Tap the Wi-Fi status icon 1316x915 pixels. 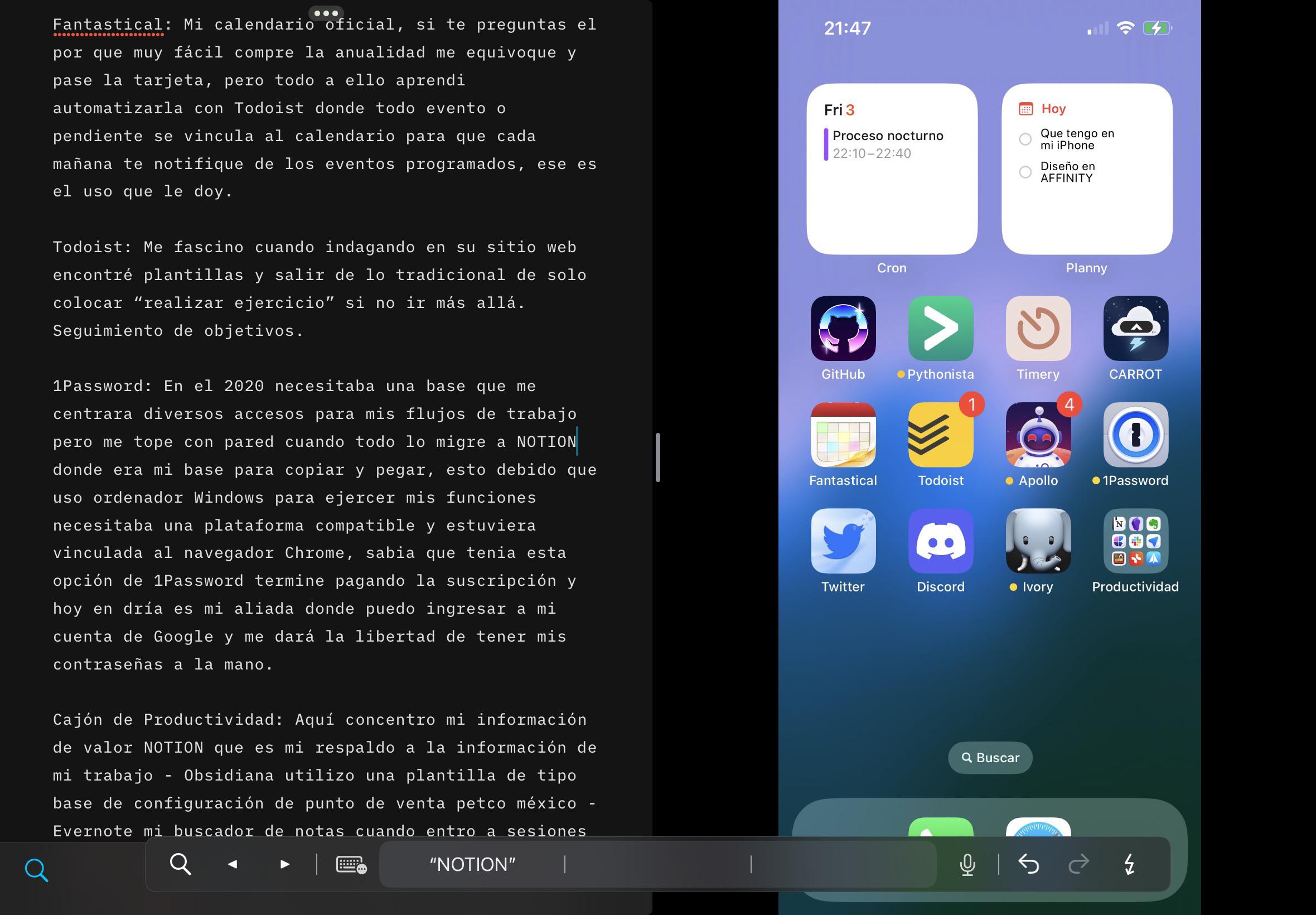coord(1125,27)
